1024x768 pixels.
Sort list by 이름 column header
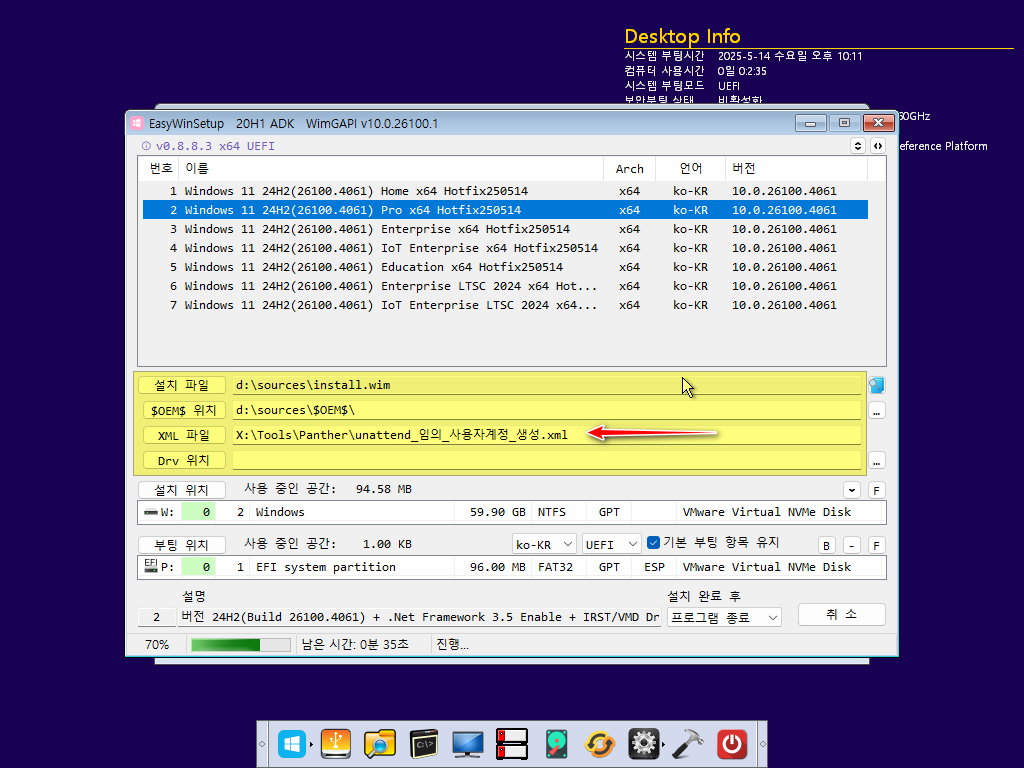pos(391,168)
